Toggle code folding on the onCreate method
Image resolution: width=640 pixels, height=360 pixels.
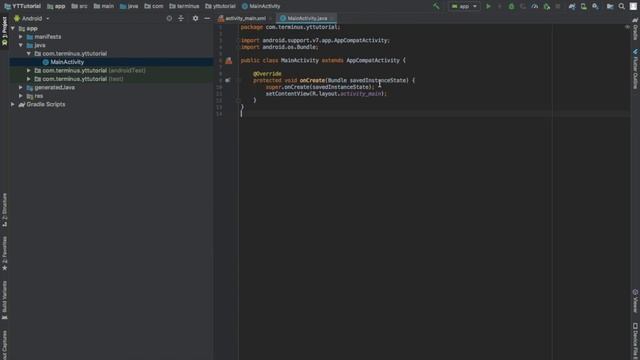click(x=238, y=80)
